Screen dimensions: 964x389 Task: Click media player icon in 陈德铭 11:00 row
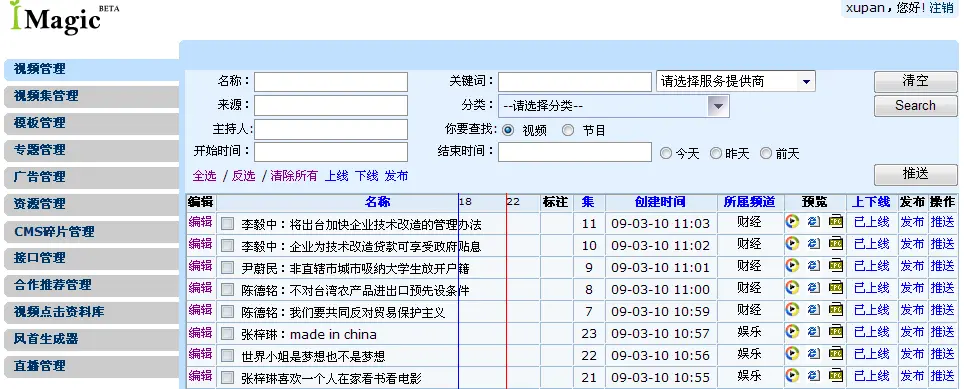(x=792, y=288)
